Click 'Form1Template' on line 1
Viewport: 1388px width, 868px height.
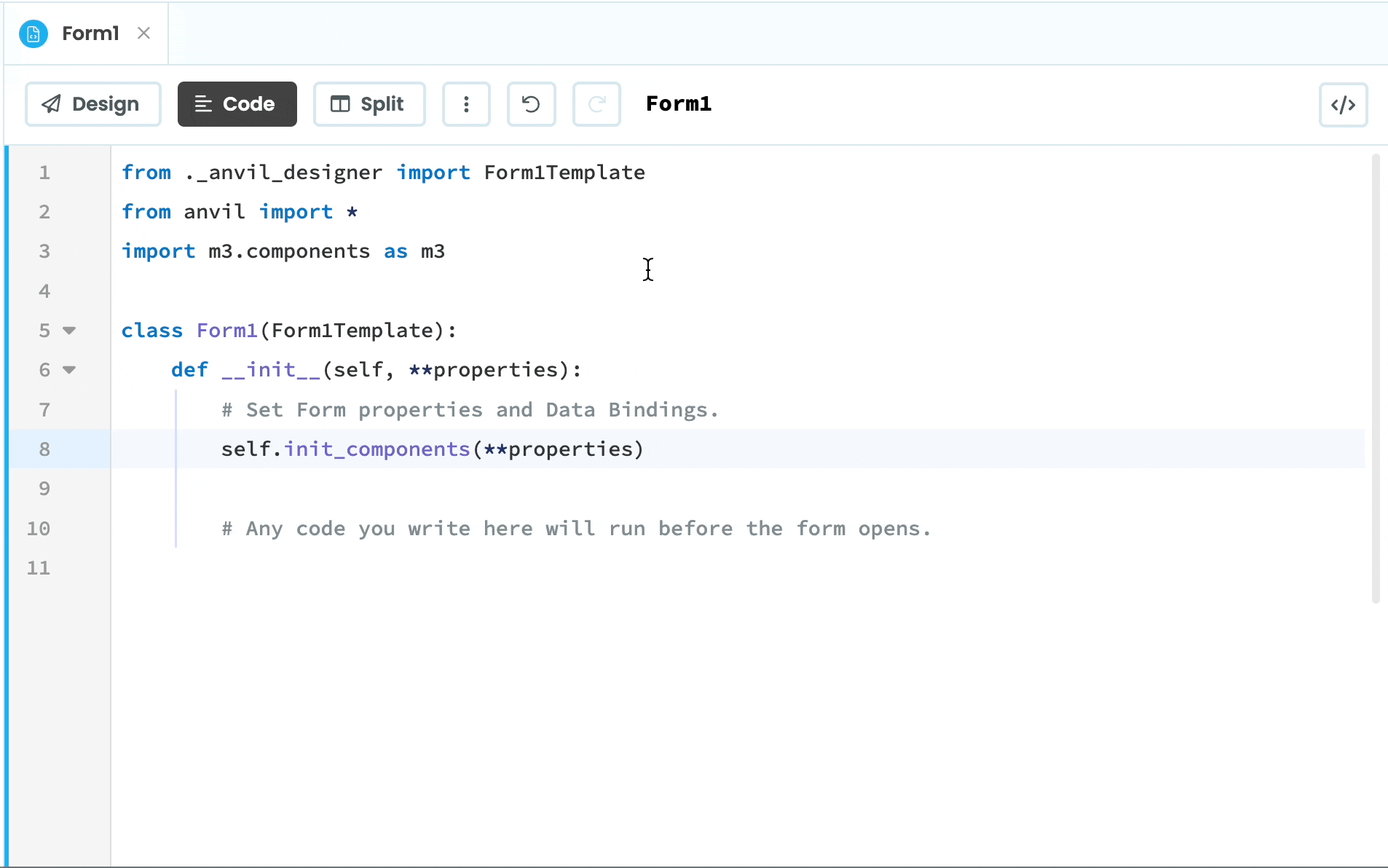564,173
